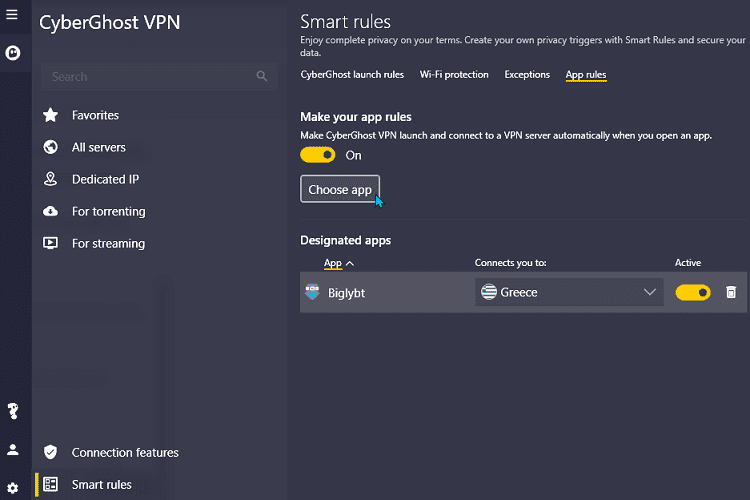750x500 pixels.
Task: Click the Dedicated IP pin icon
Action: [x=50, y=179]
